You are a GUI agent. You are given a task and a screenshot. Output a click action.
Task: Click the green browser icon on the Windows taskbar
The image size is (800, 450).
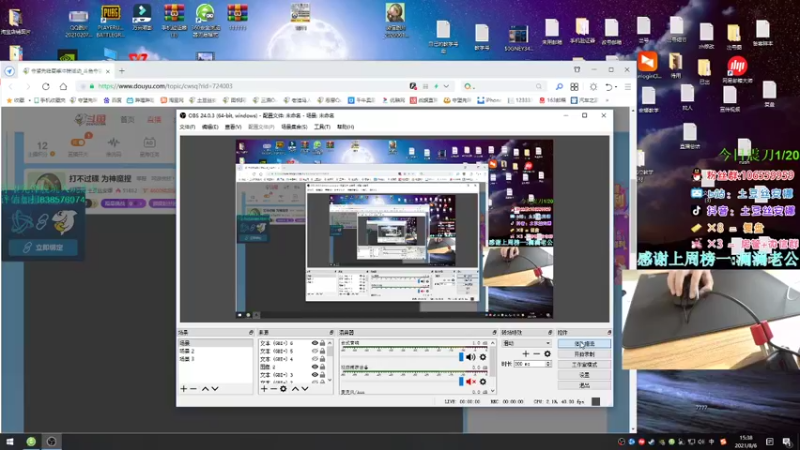[31, 441]
